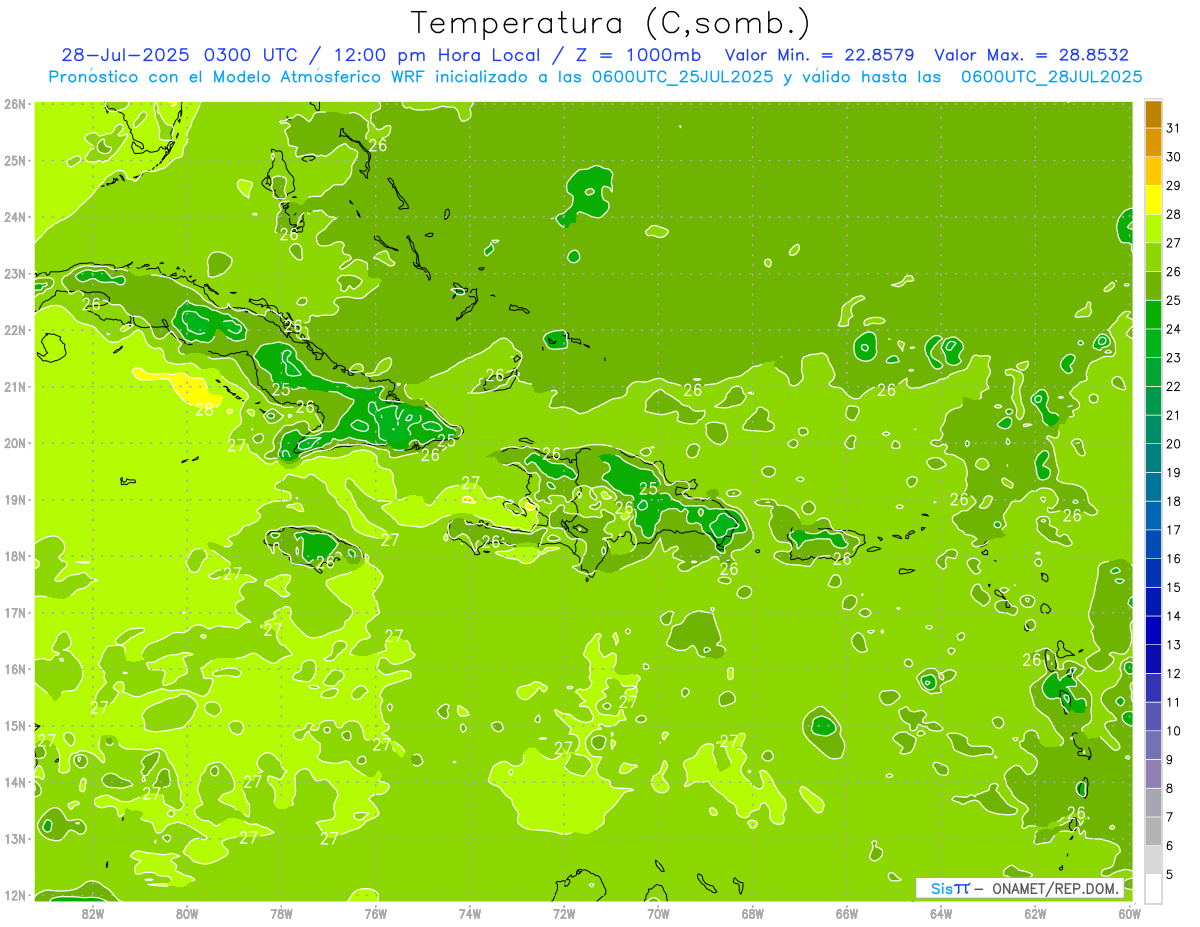Click the color scale label 30
The width and height of the screenshot is (1200, 927).
click(x=1174, y=157)
